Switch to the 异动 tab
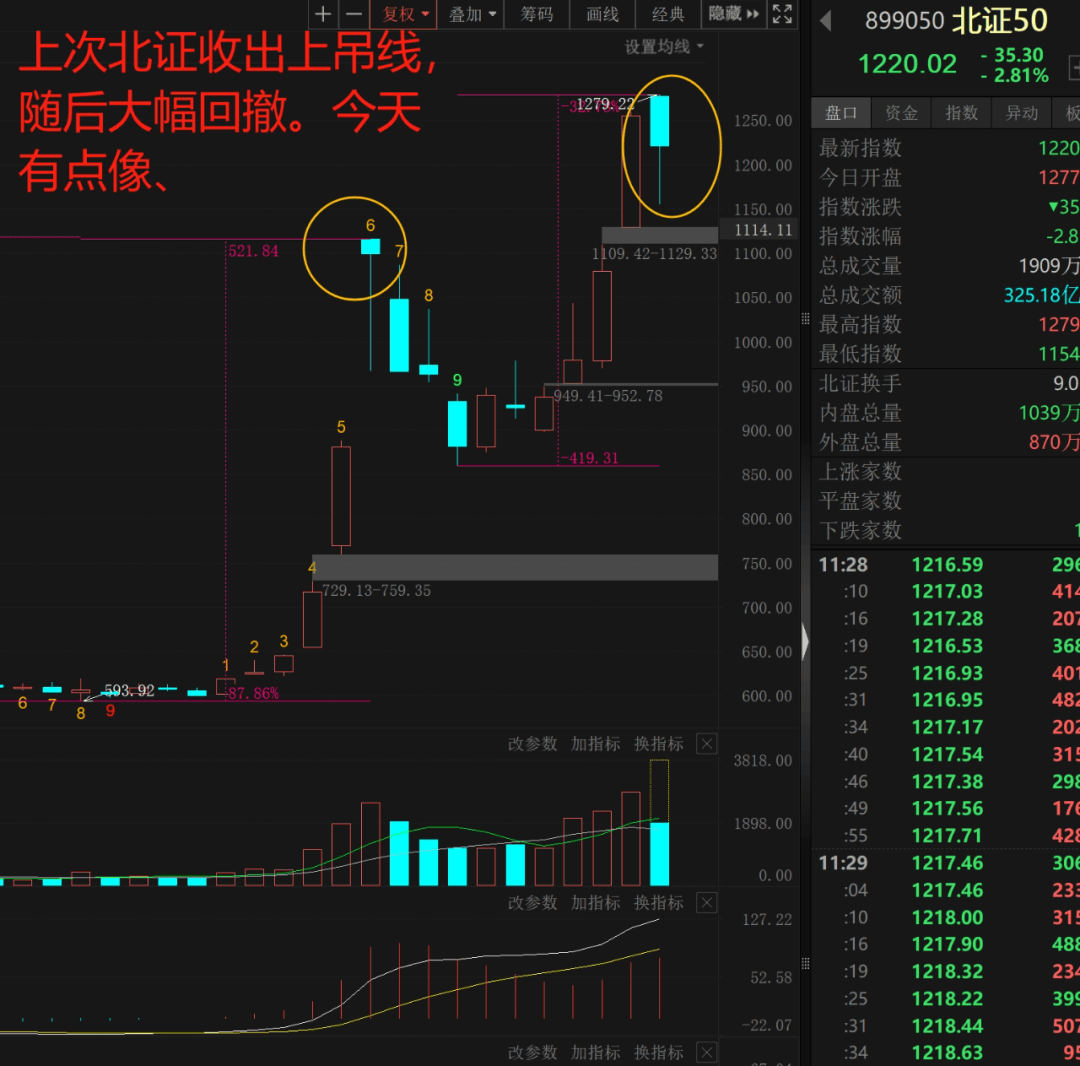This screenshot has width=1080, height=1066. tap(1021, 113)
